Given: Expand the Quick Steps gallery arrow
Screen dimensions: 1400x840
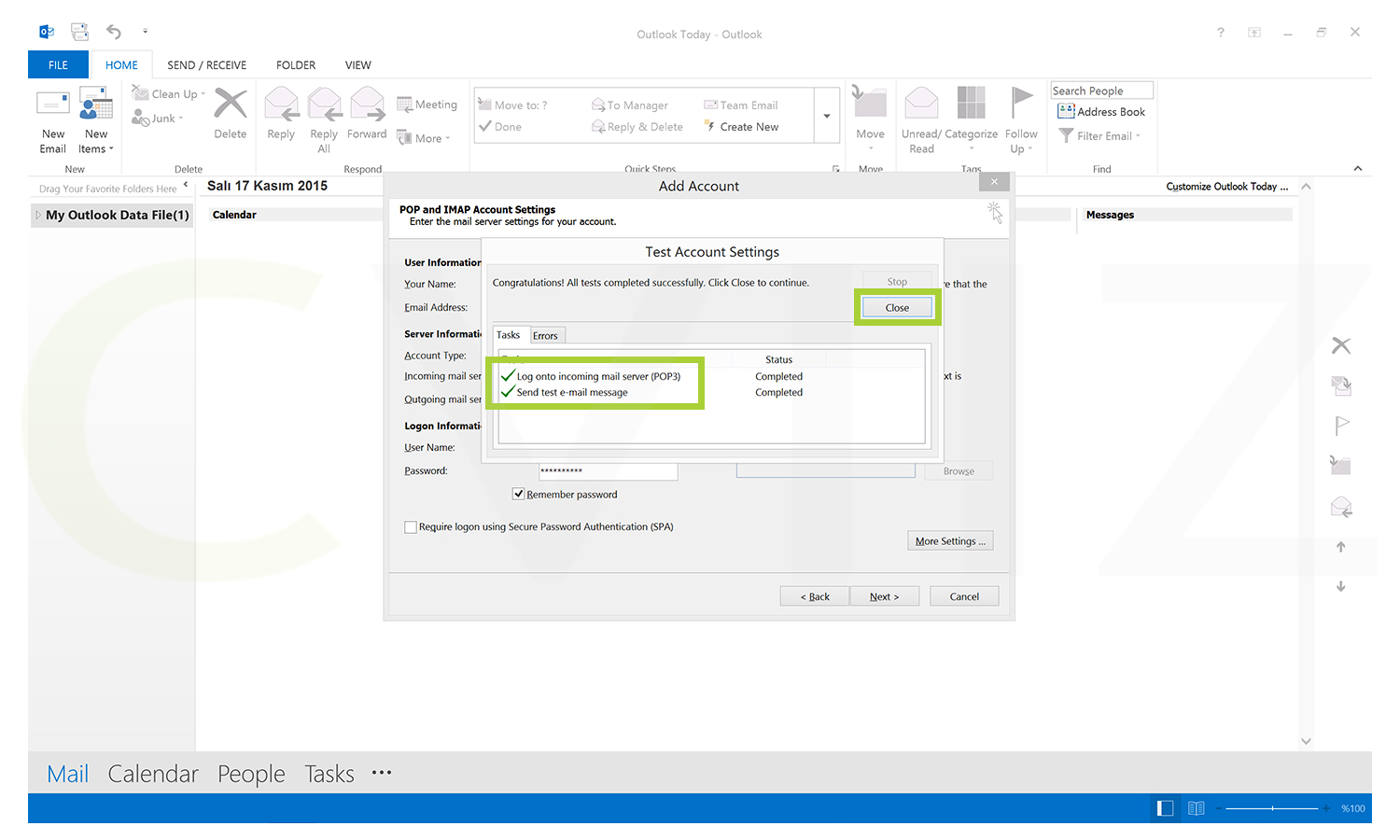Looking at the screenshot, I should coord(827,116).
